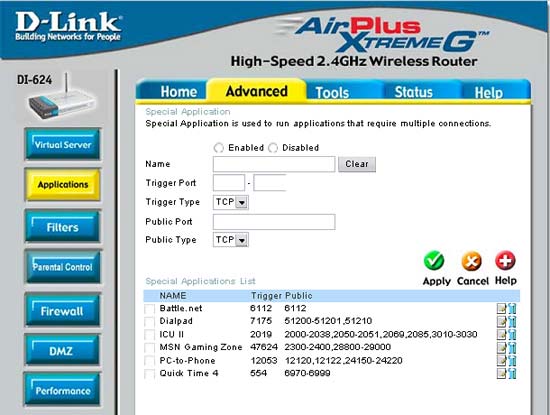Select the Enabled radio button
The image size is (550, 415).
[x=219, y=148]
